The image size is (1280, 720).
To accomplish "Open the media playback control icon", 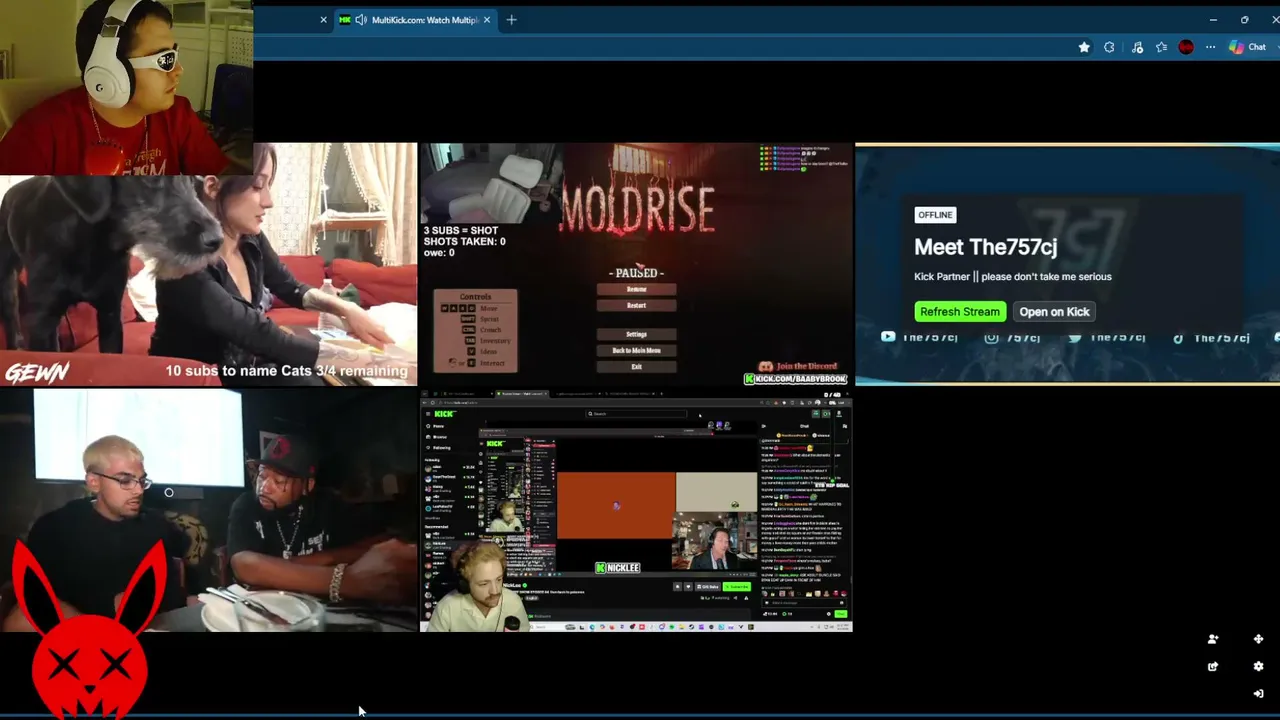I will coord(1137,47).
